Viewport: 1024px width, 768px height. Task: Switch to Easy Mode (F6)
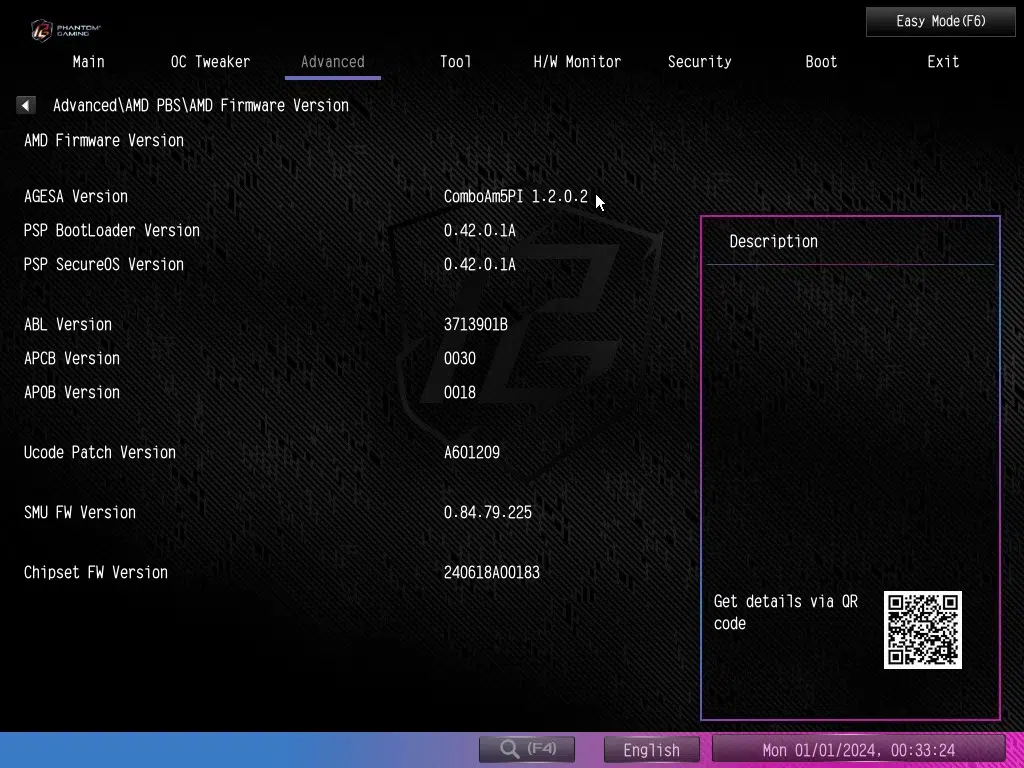point(926,21)
